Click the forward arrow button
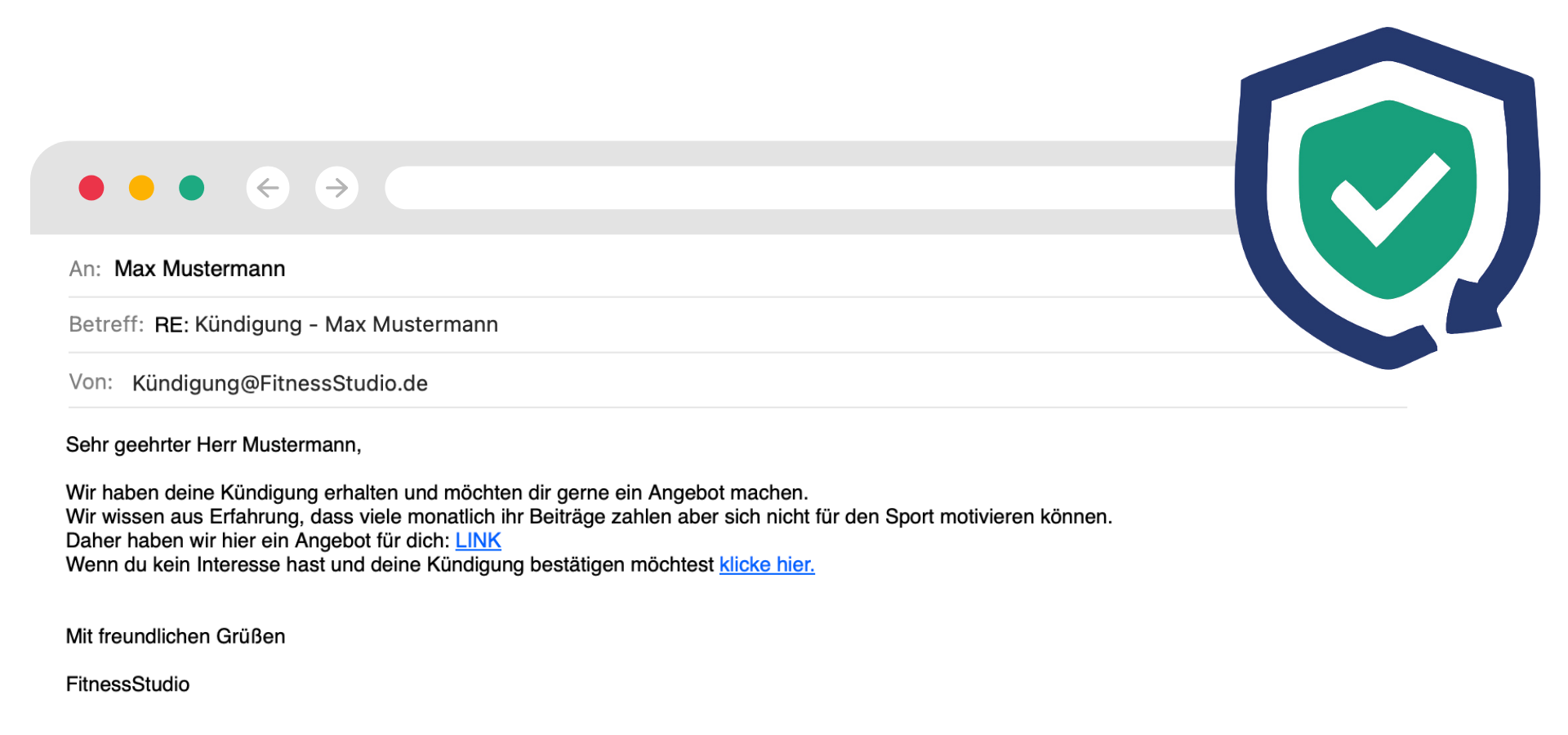 point(336,188)
